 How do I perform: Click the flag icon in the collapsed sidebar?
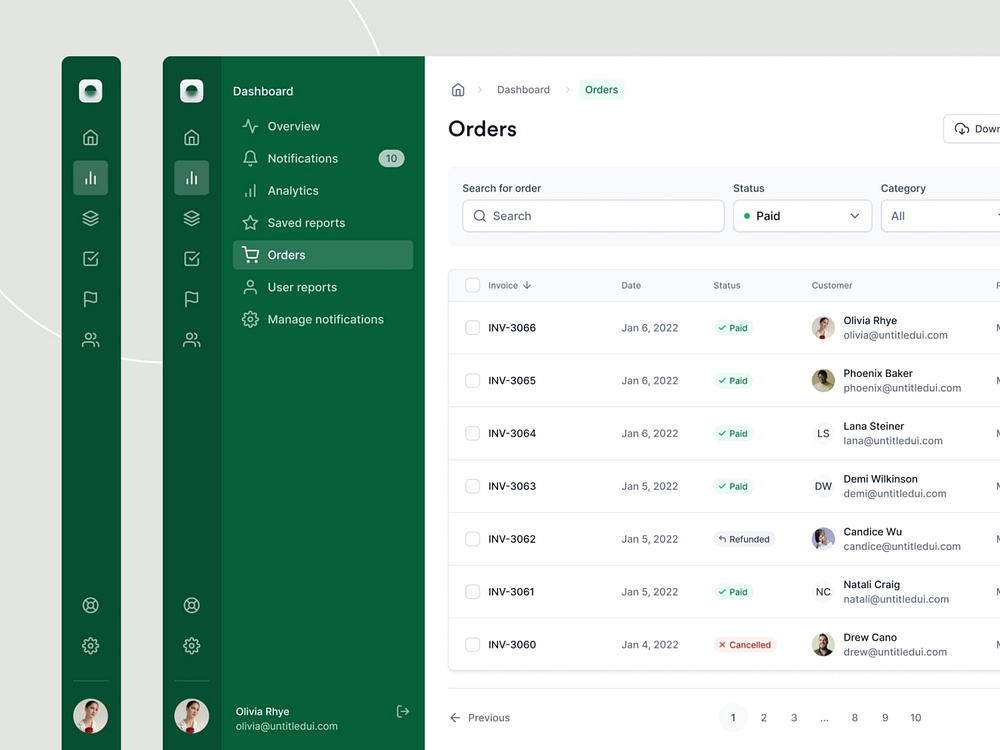click(91, 298)
